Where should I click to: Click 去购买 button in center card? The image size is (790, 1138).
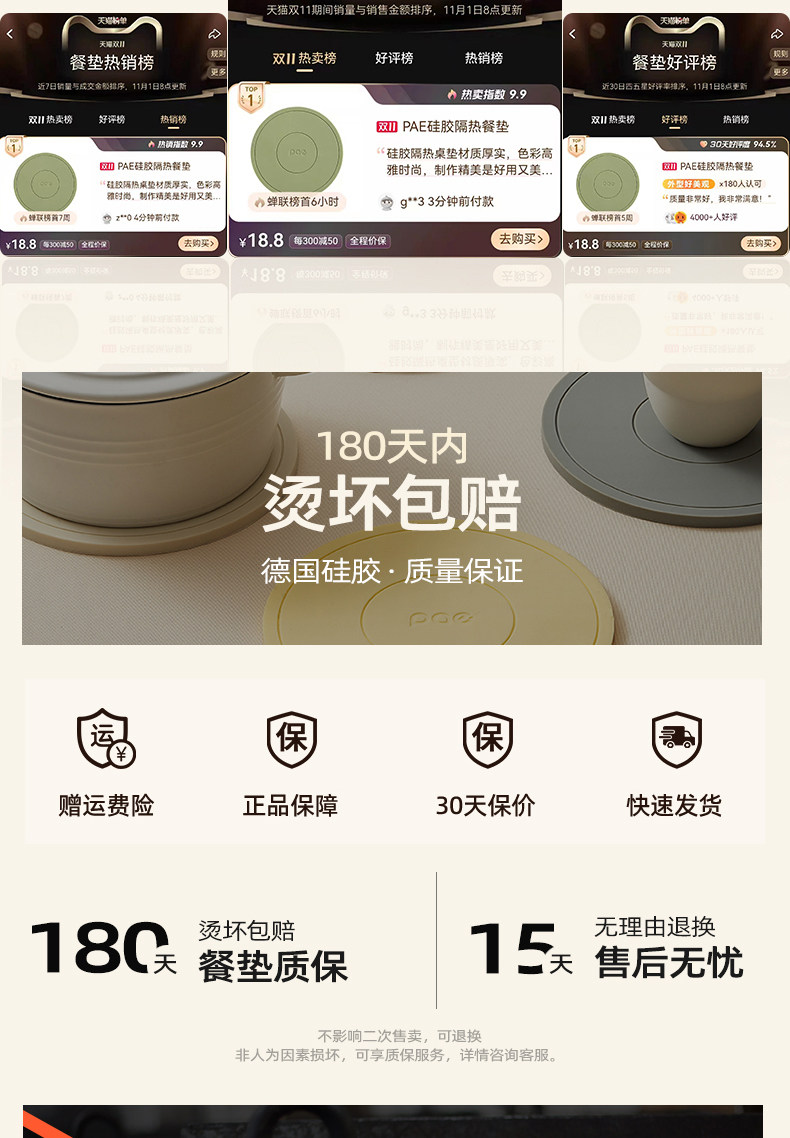520,240
